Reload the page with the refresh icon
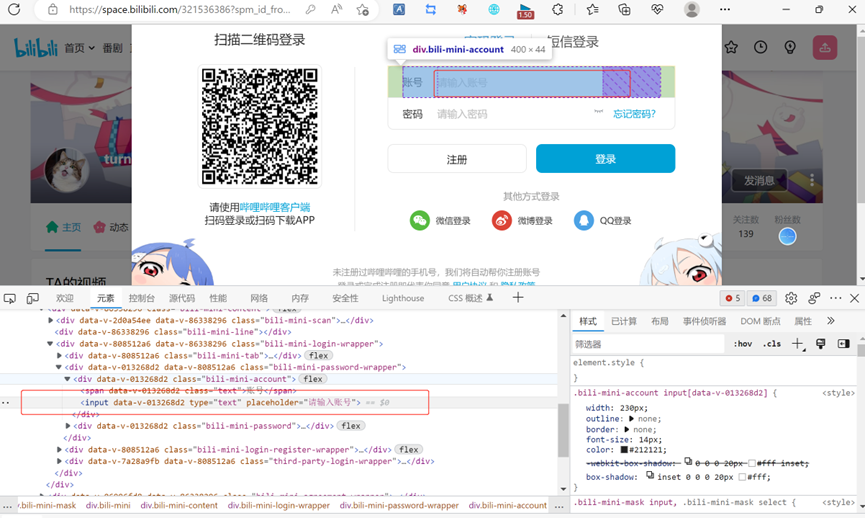 [x=14, y=9]
